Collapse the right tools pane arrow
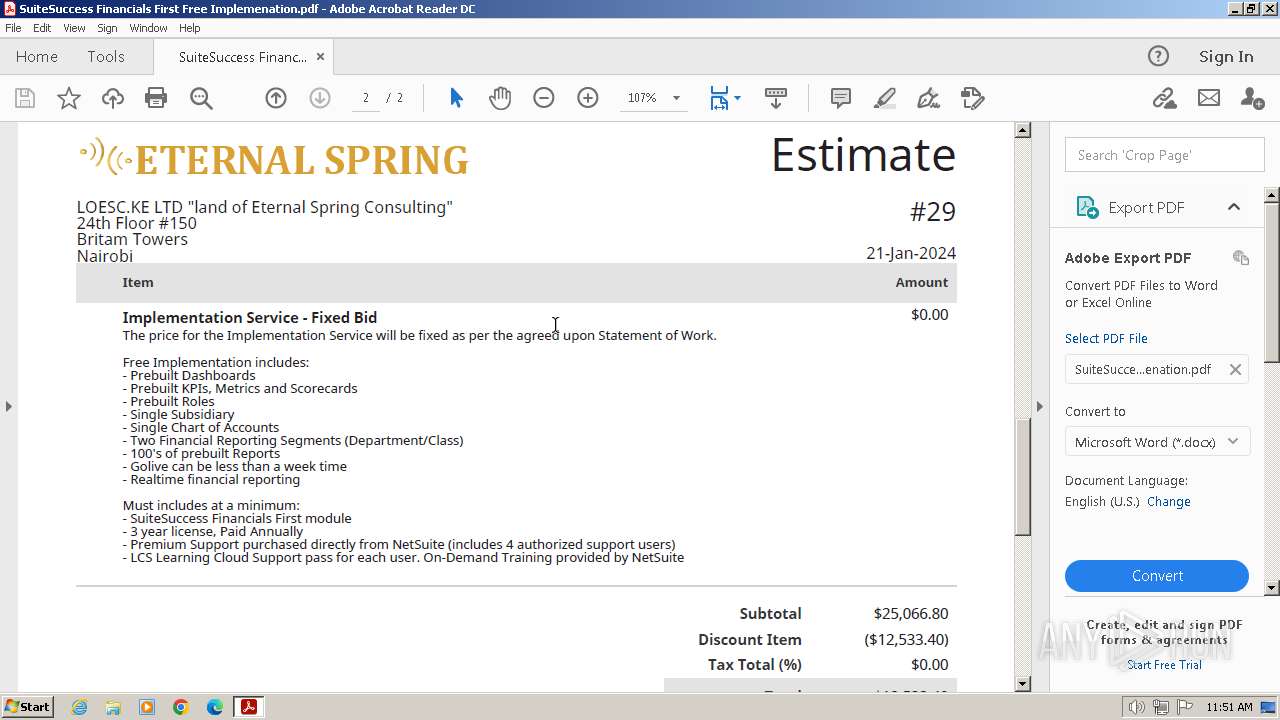1280x720 pixels. click(1040, 406)
